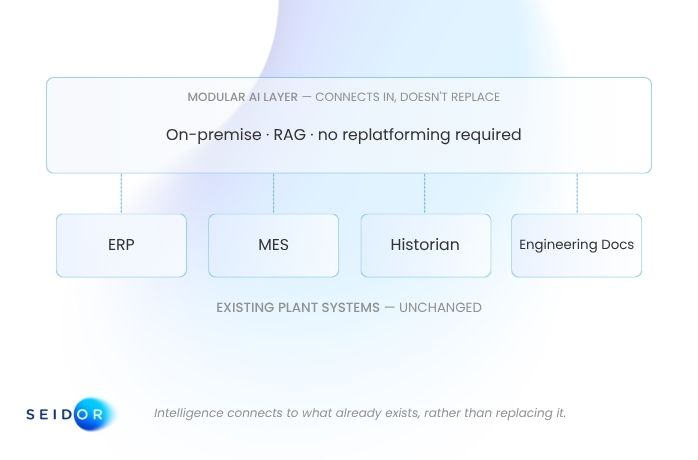Click the italic caption about intelligence connecting

coord(360,413)
